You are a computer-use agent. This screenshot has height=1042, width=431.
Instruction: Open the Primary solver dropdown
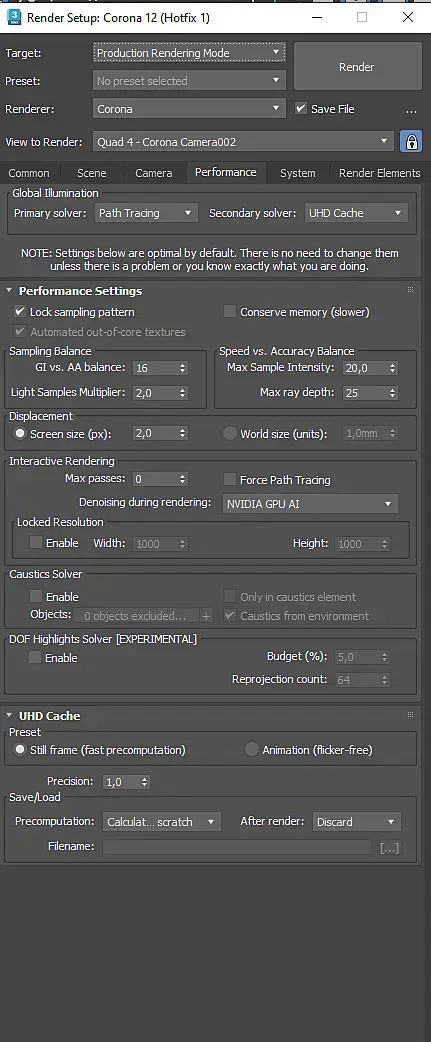[145, 213]
